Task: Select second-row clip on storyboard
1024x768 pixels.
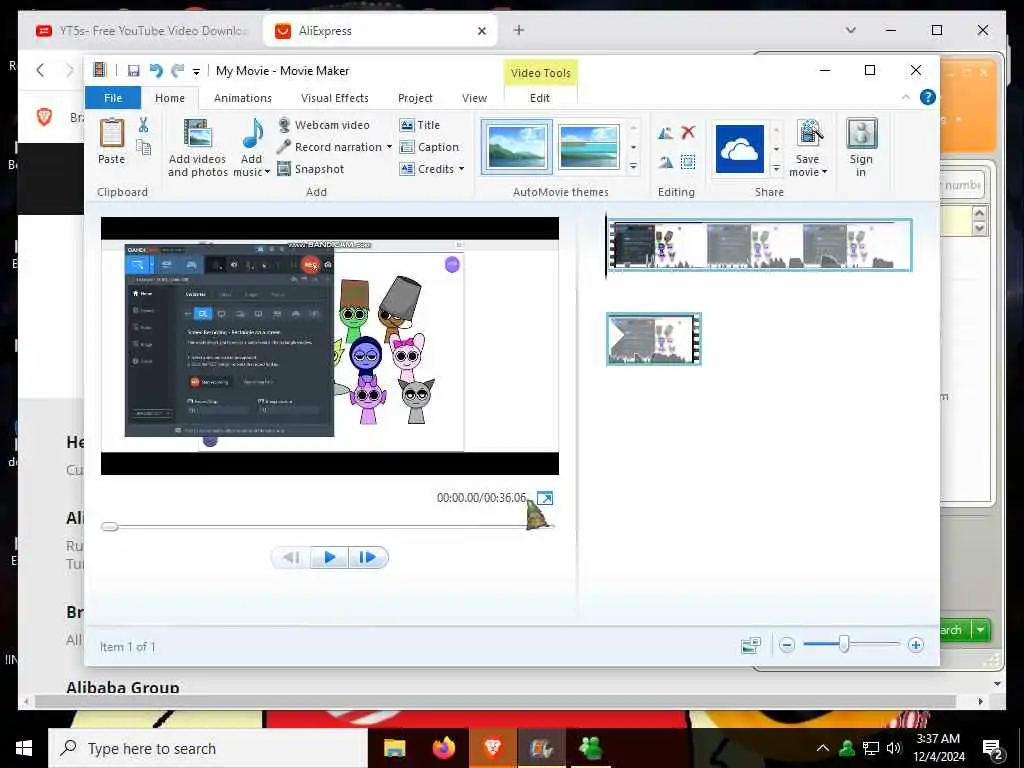Action: point(654,339)
